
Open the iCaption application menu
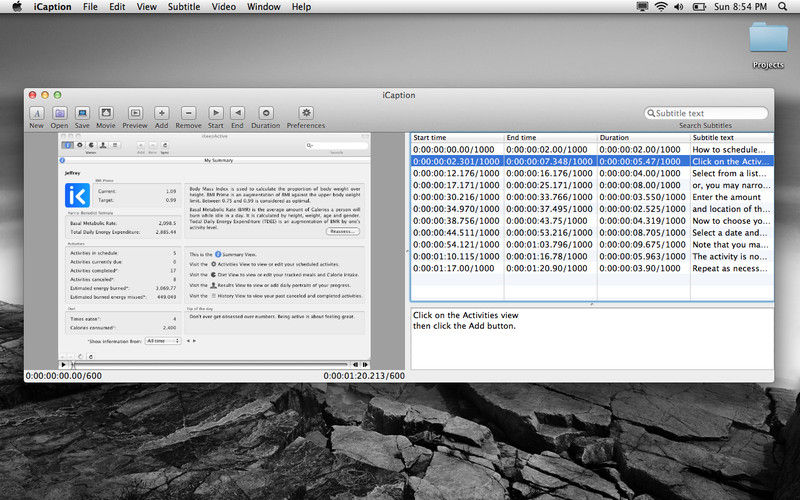(x=53, y=7)
